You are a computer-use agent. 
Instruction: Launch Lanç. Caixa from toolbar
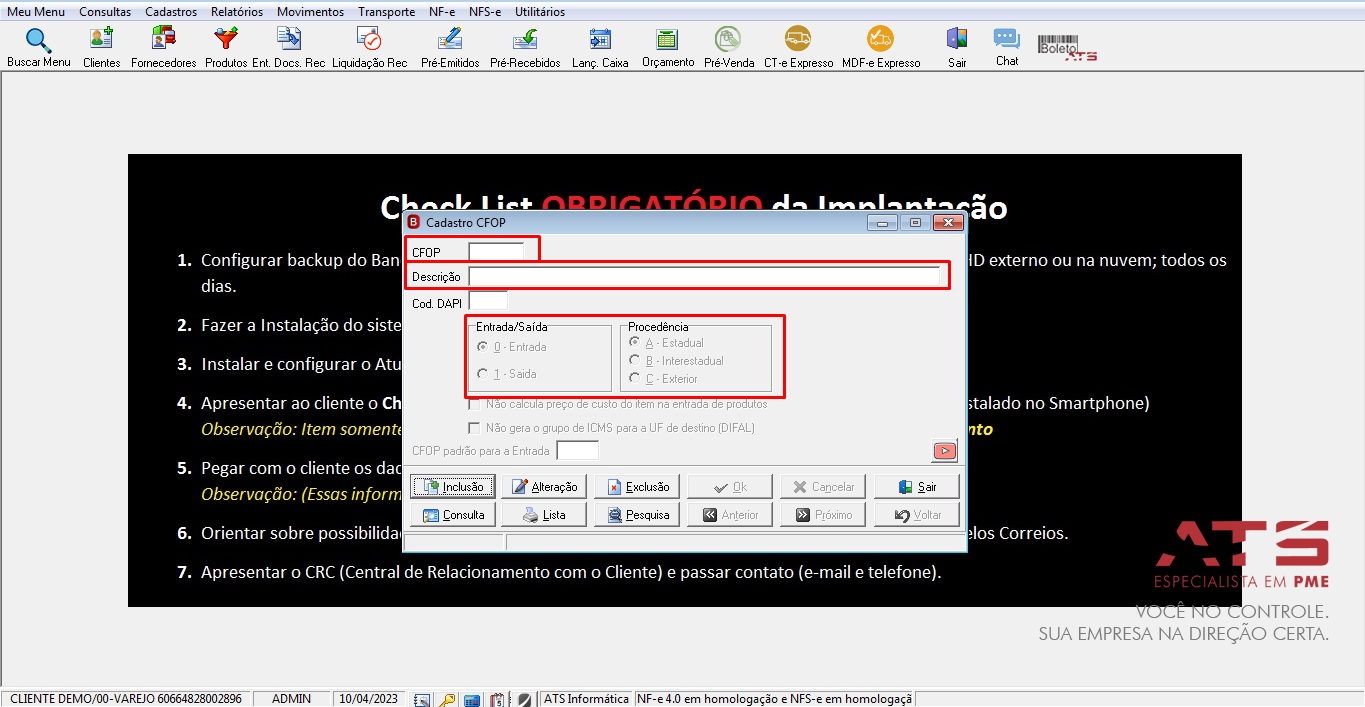[600, 47]
